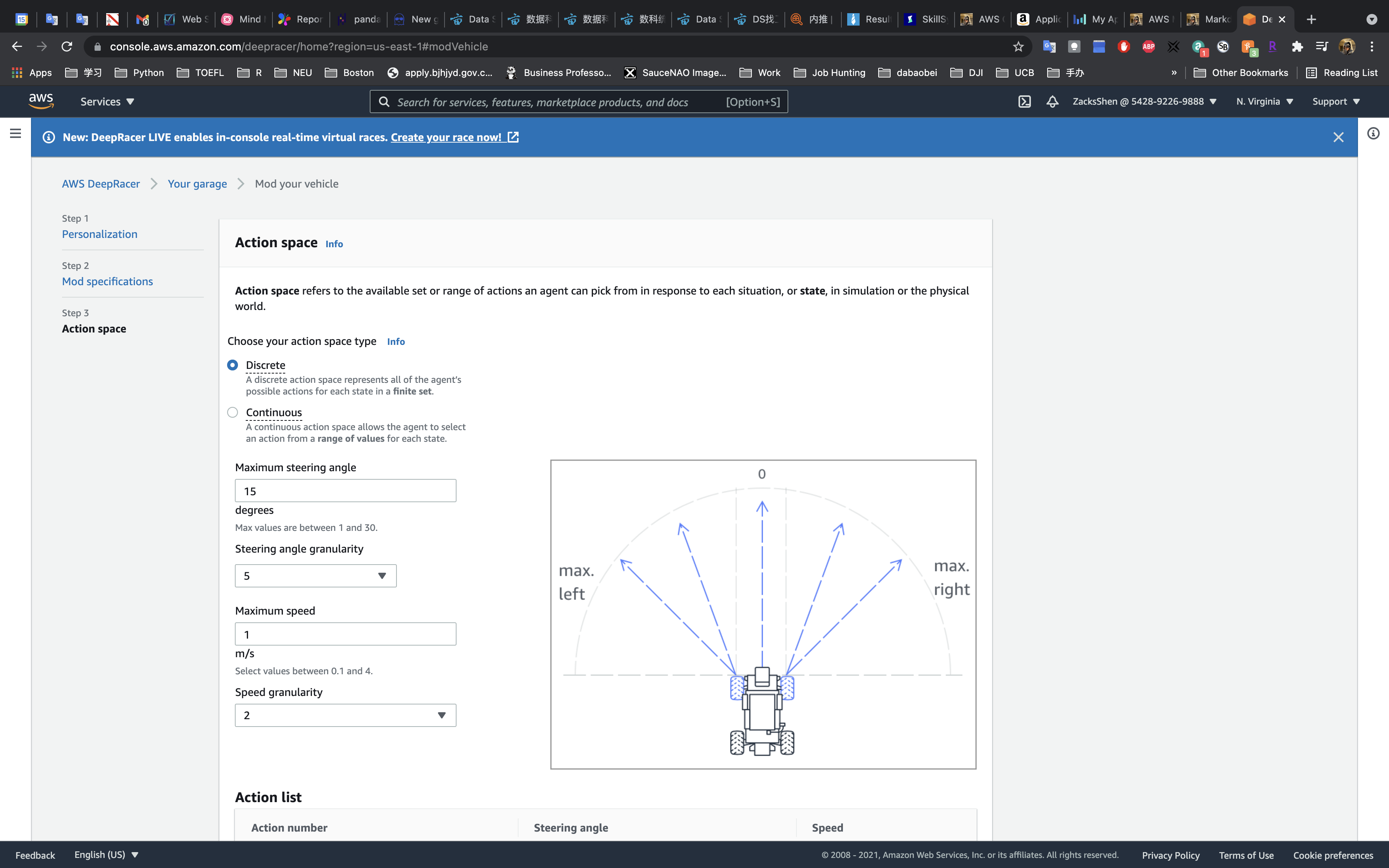Screen dimensions: 1389x868
Task: Expand Steering angle granularity dropdown
Action: click(x=315, y=576)
